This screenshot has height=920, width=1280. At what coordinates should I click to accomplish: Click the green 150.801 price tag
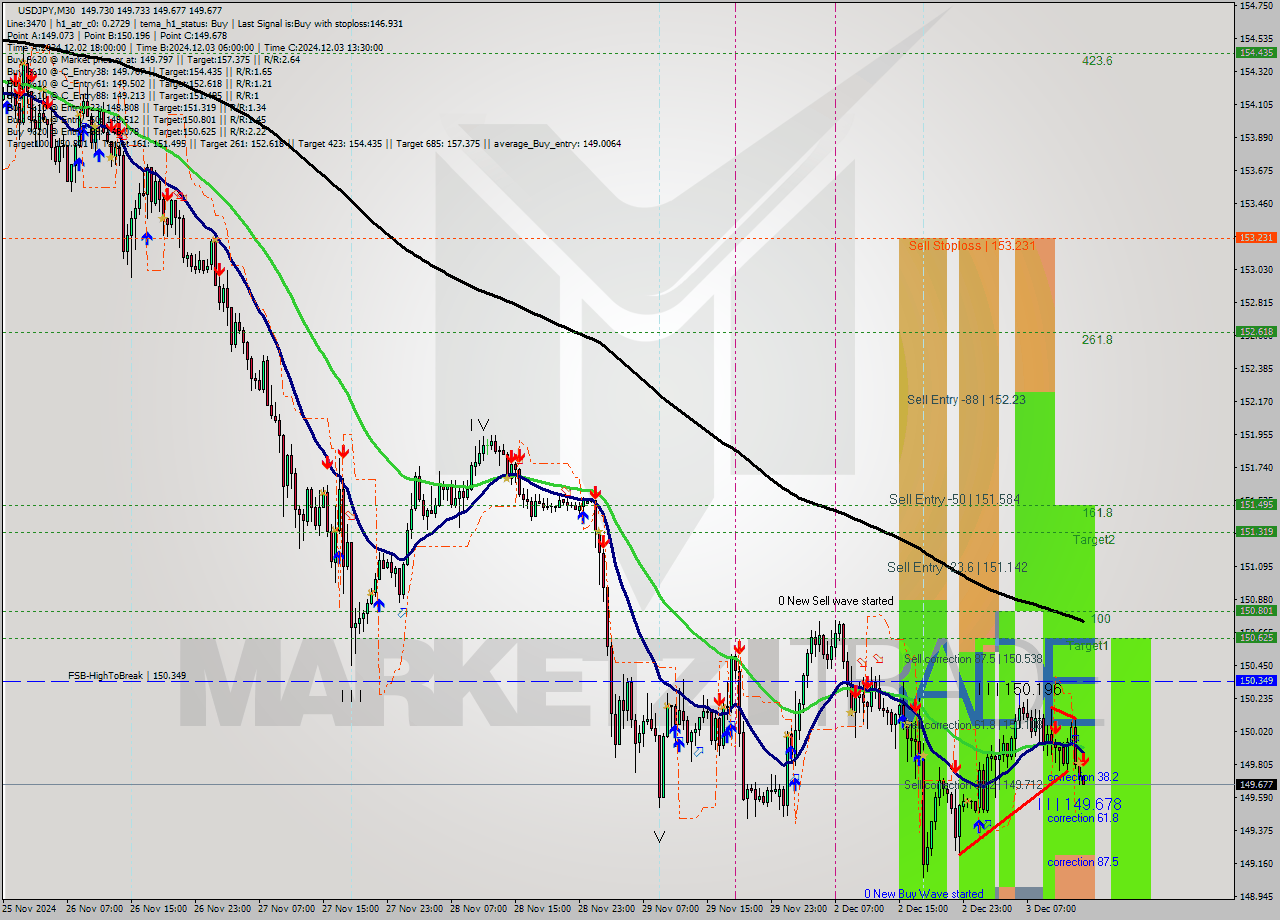(1256, 611)
